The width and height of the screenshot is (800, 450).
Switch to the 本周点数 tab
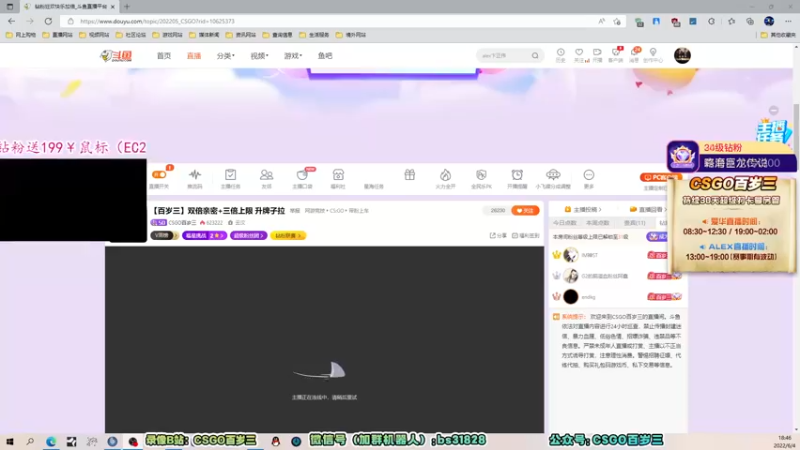click(597, 223)
